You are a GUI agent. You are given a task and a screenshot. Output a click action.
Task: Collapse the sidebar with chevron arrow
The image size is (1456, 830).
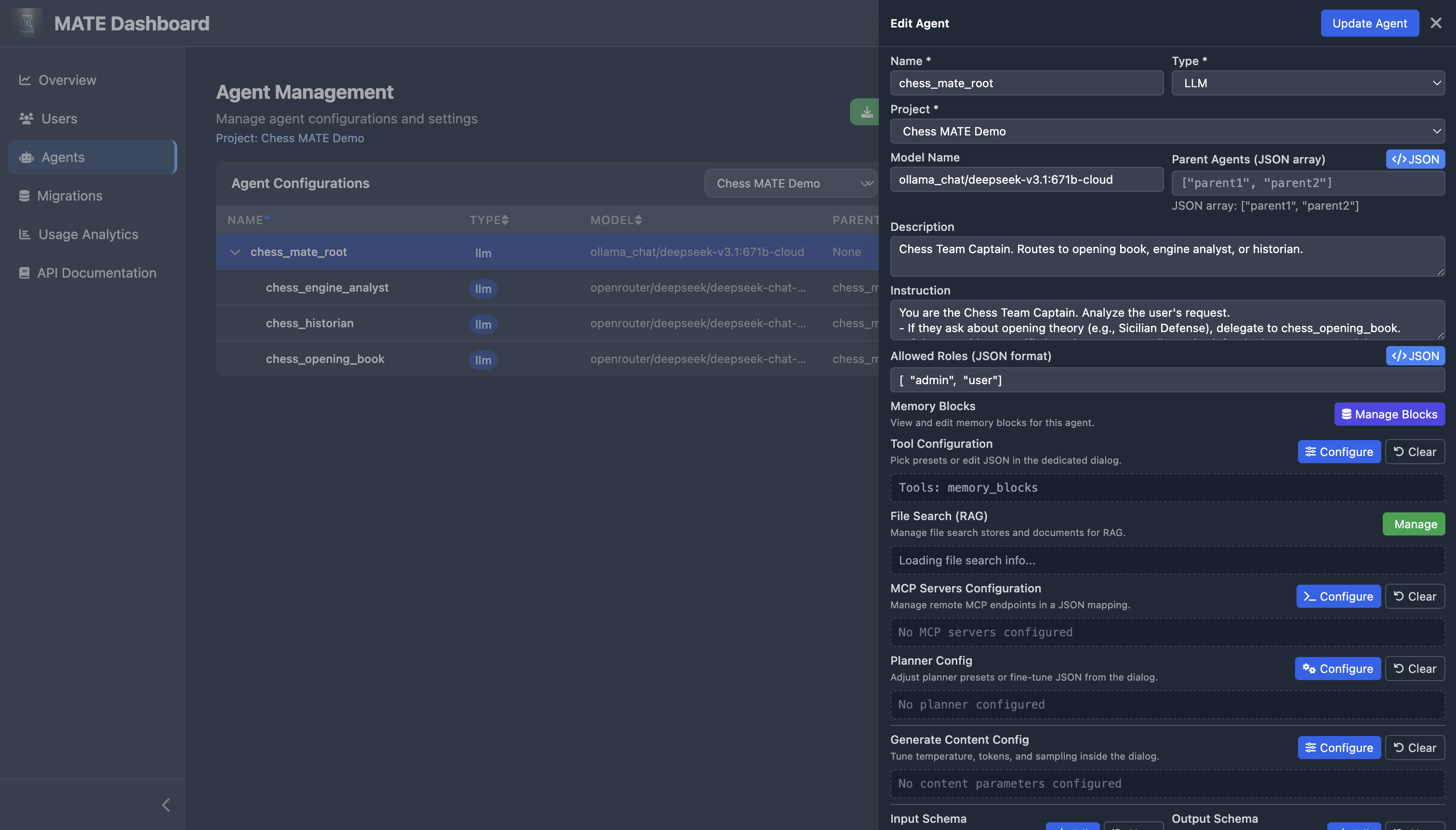click(x=166, y=805)
